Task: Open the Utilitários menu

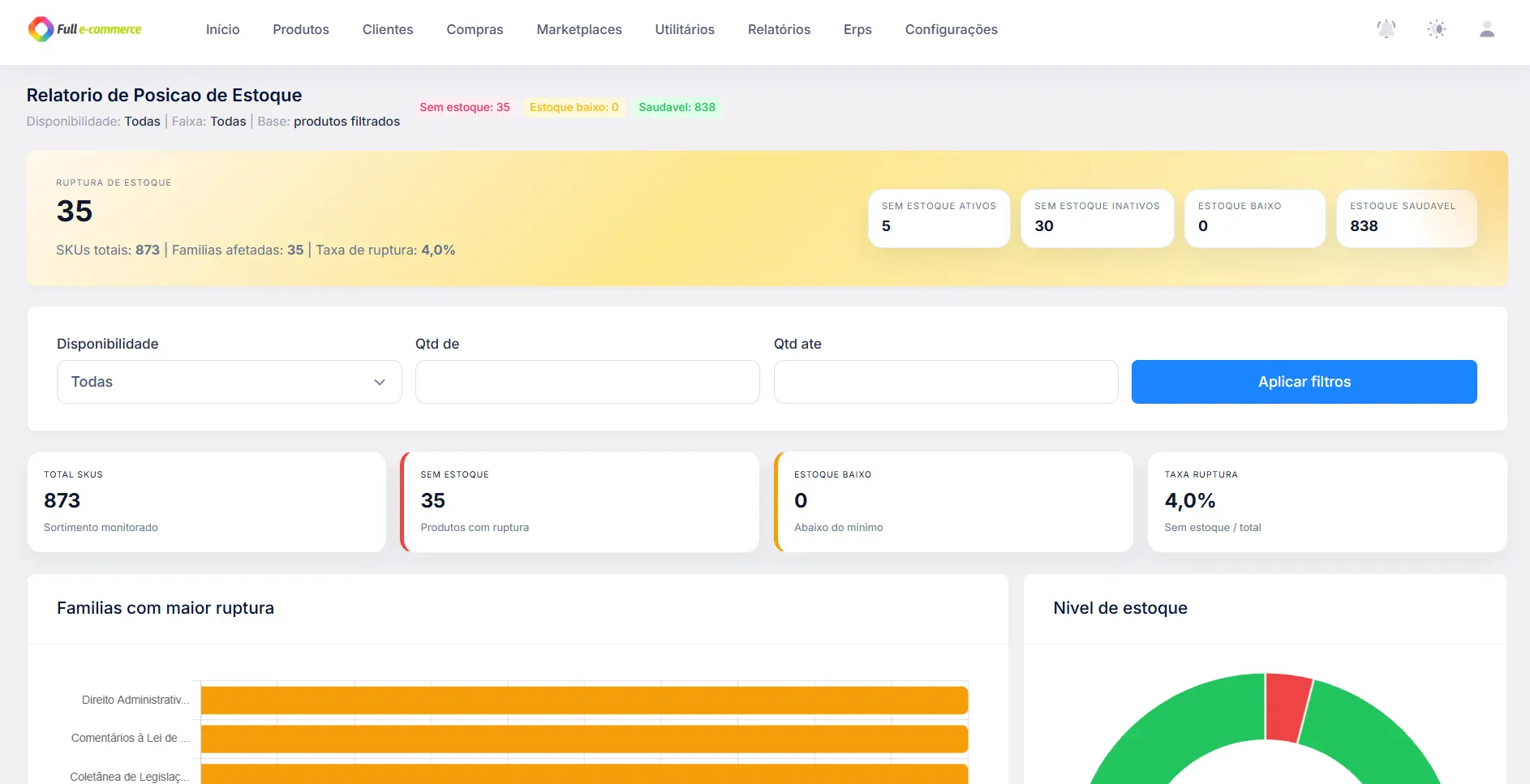Action: pyautogui.click(x=685, y=29)
